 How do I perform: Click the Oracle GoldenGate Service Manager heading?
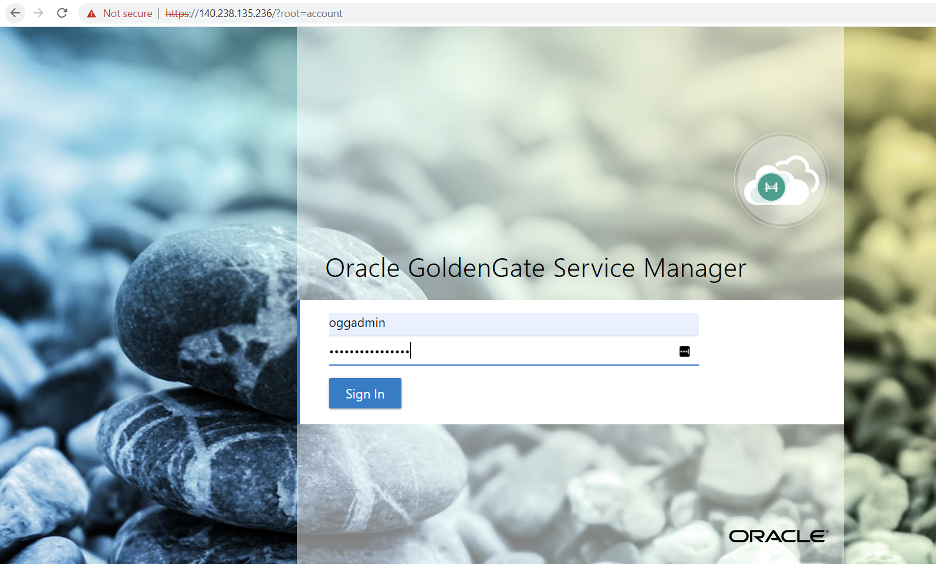pos(535,268)
